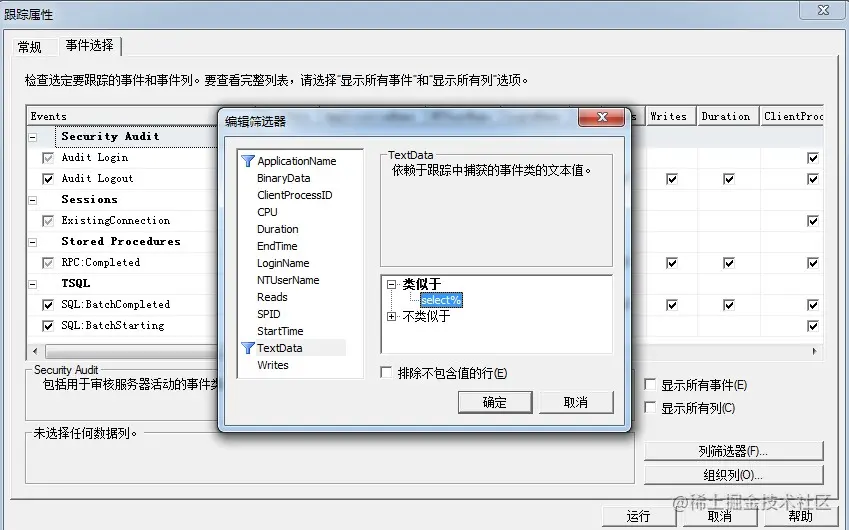Screen dimensions: 849x530
Task: Toggle the Audit Login event checkbox
Action: point(48,158)
